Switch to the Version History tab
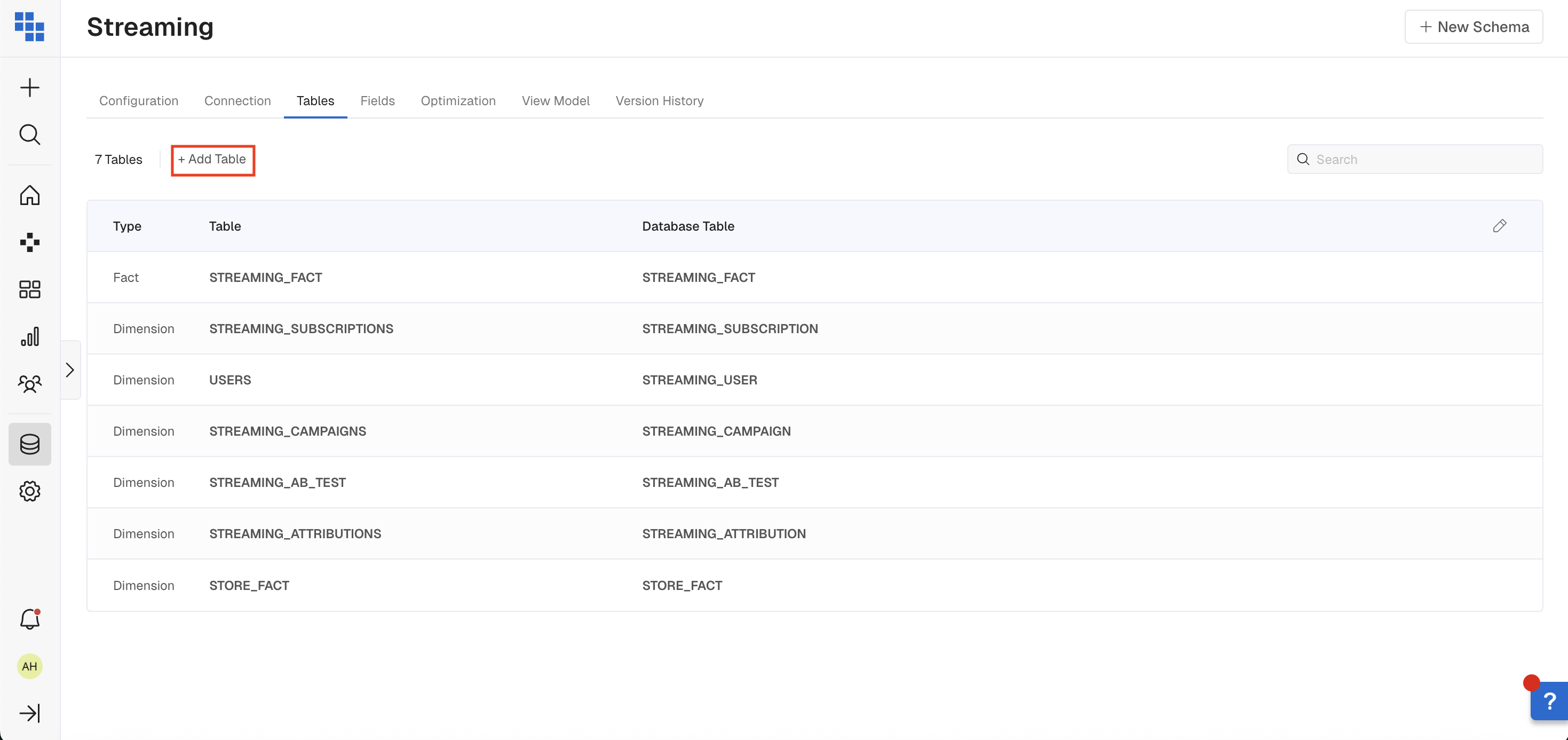 (x=659, y=100)
